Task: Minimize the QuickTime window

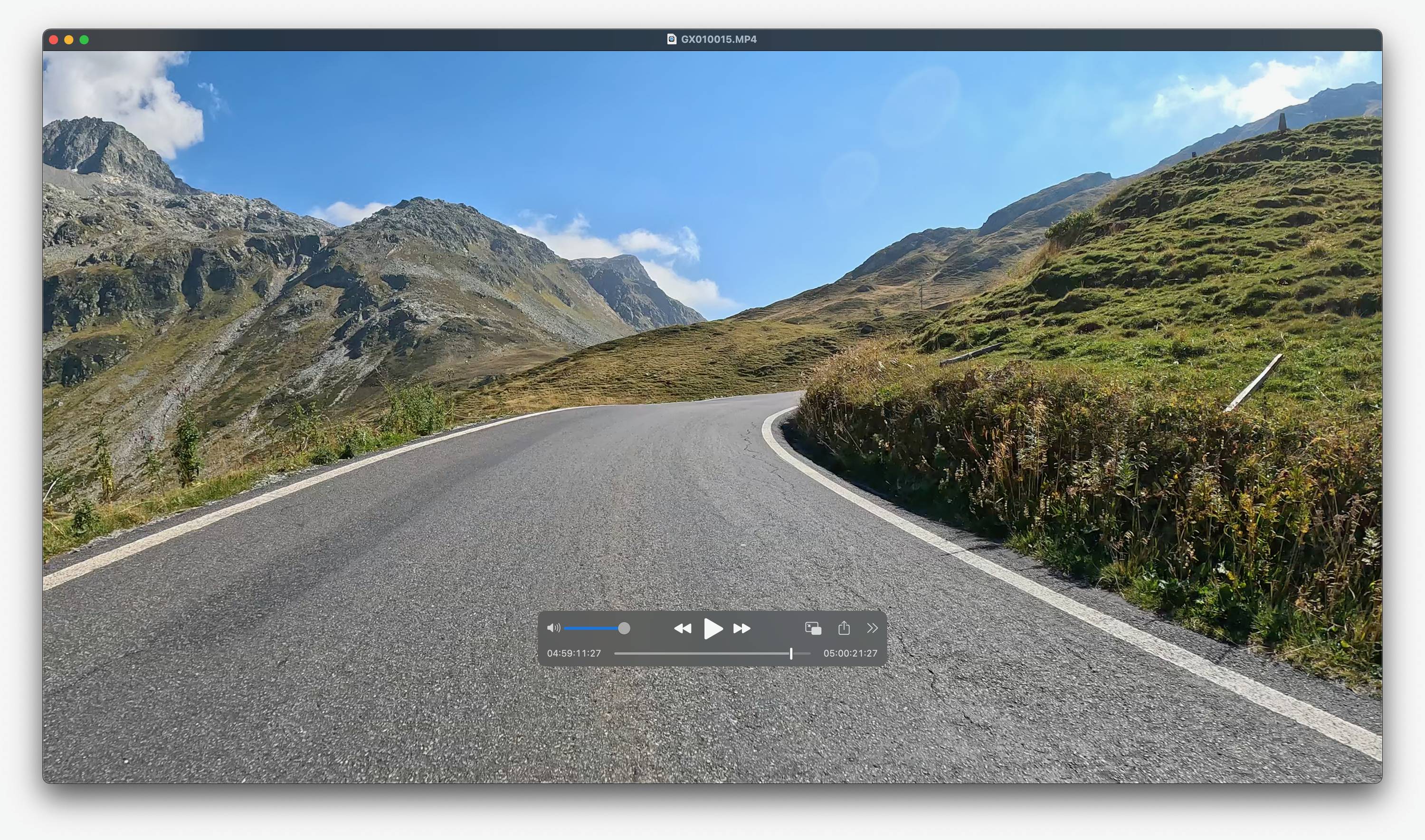Action: [68, 39]
